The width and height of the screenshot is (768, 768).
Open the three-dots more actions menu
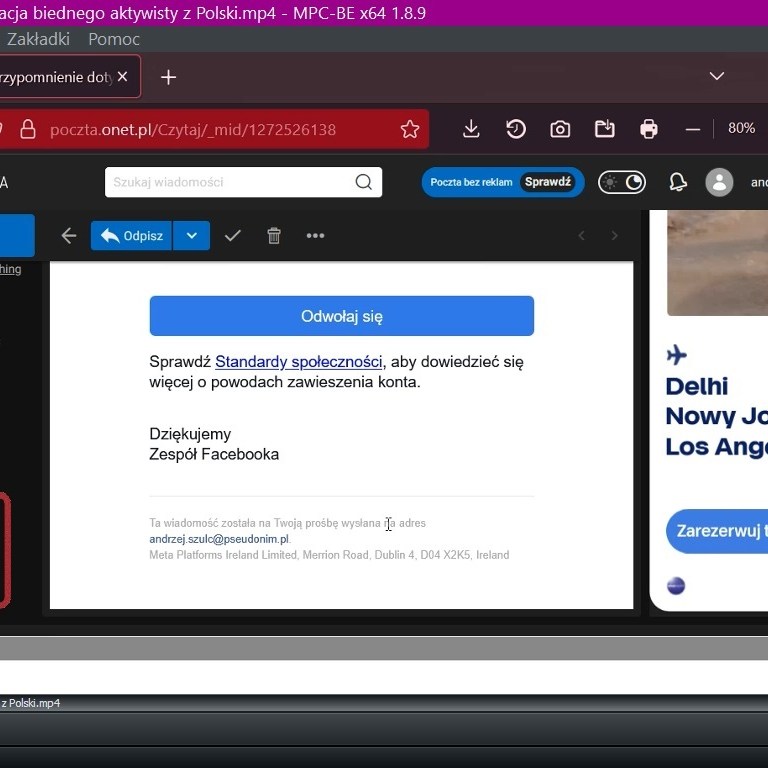315,236
